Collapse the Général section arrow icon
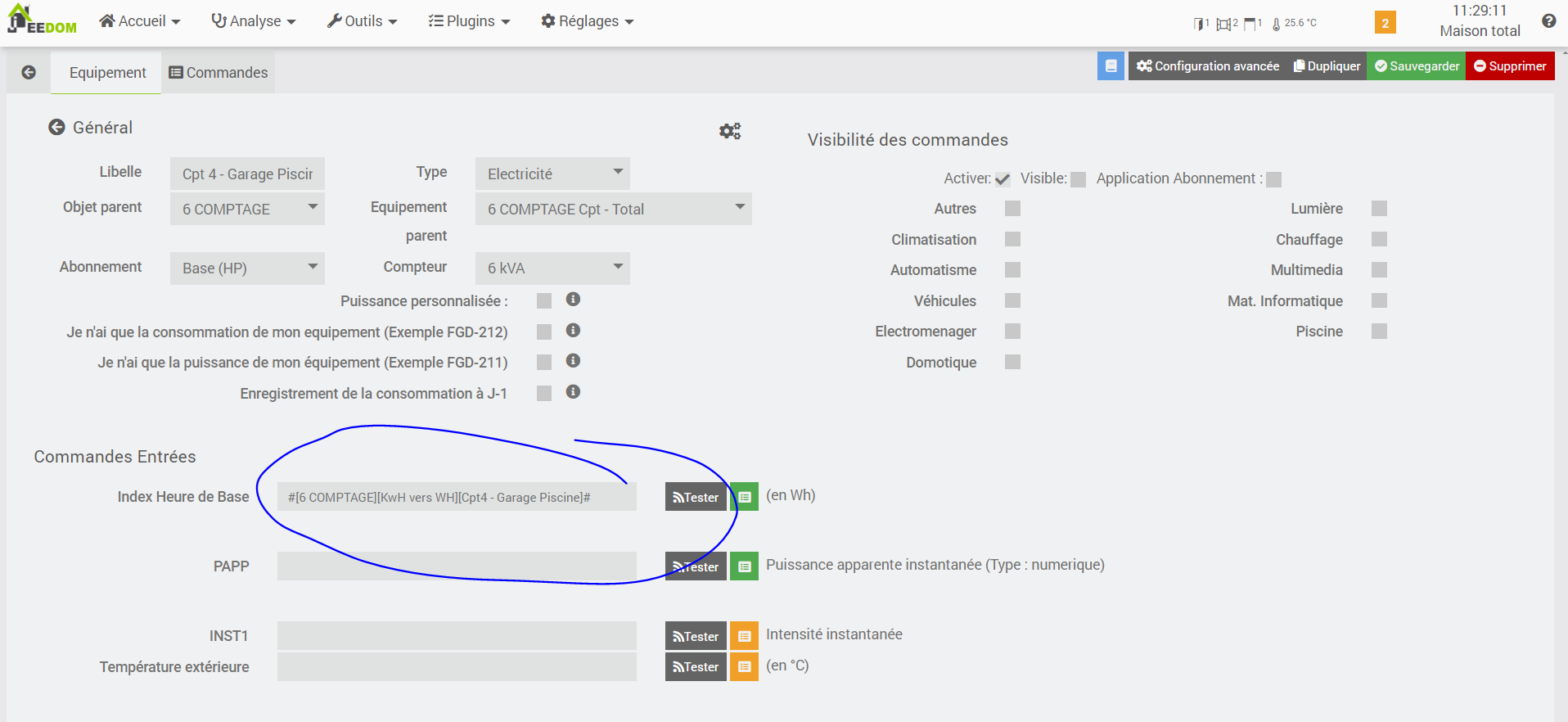Viewport: 1568px width, 722px height. (x=56, y=127)
